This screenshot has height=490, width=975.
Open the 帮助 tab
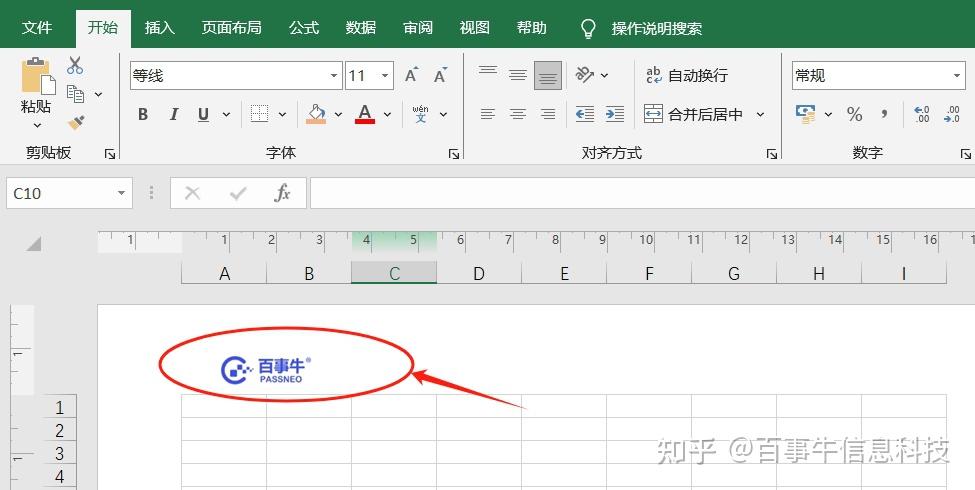click(532, 28)
